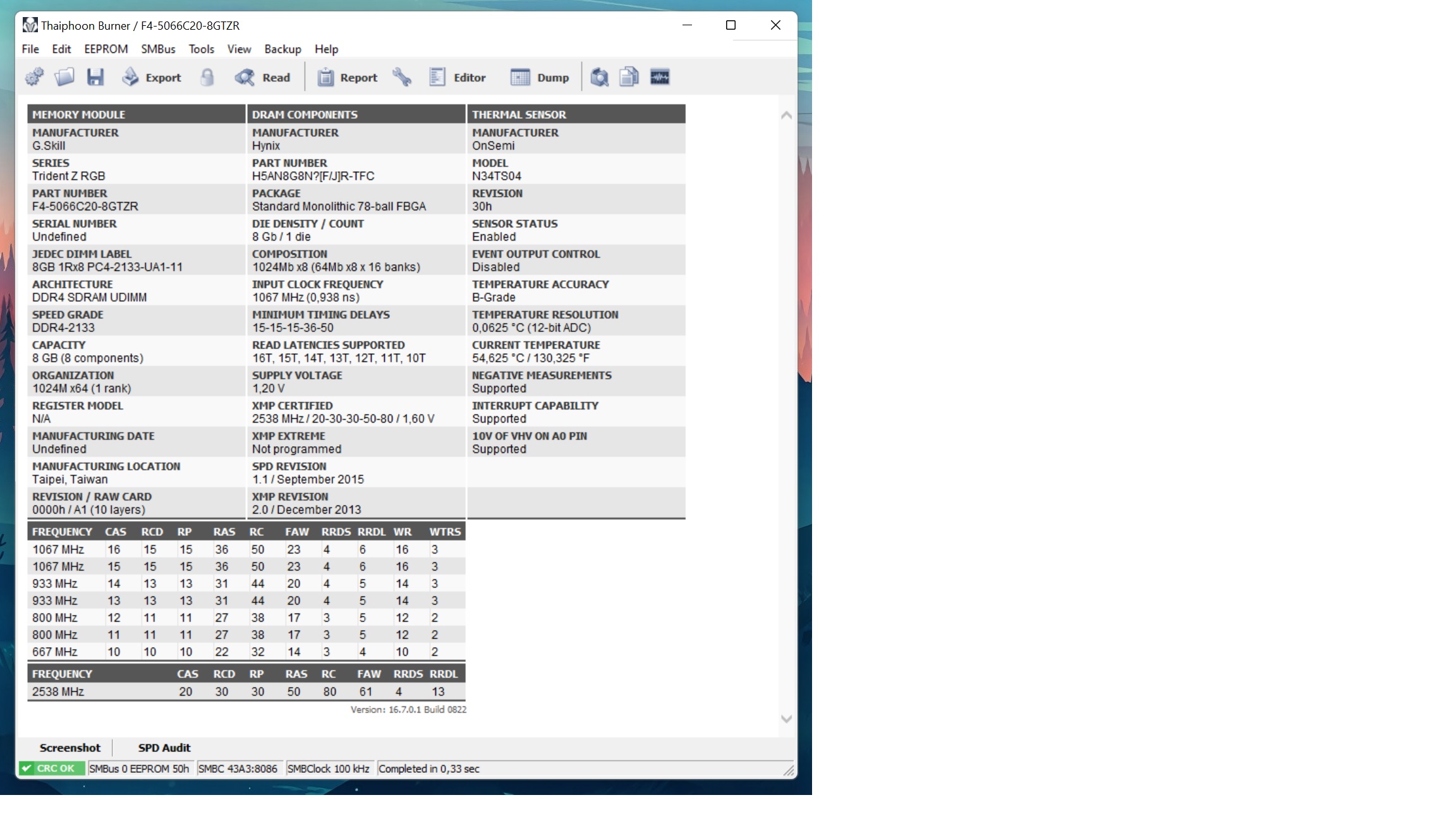This screenshot has height=819, width=1456.
Task: Click the gears settings toolbar icon
Action: (34, 77)
